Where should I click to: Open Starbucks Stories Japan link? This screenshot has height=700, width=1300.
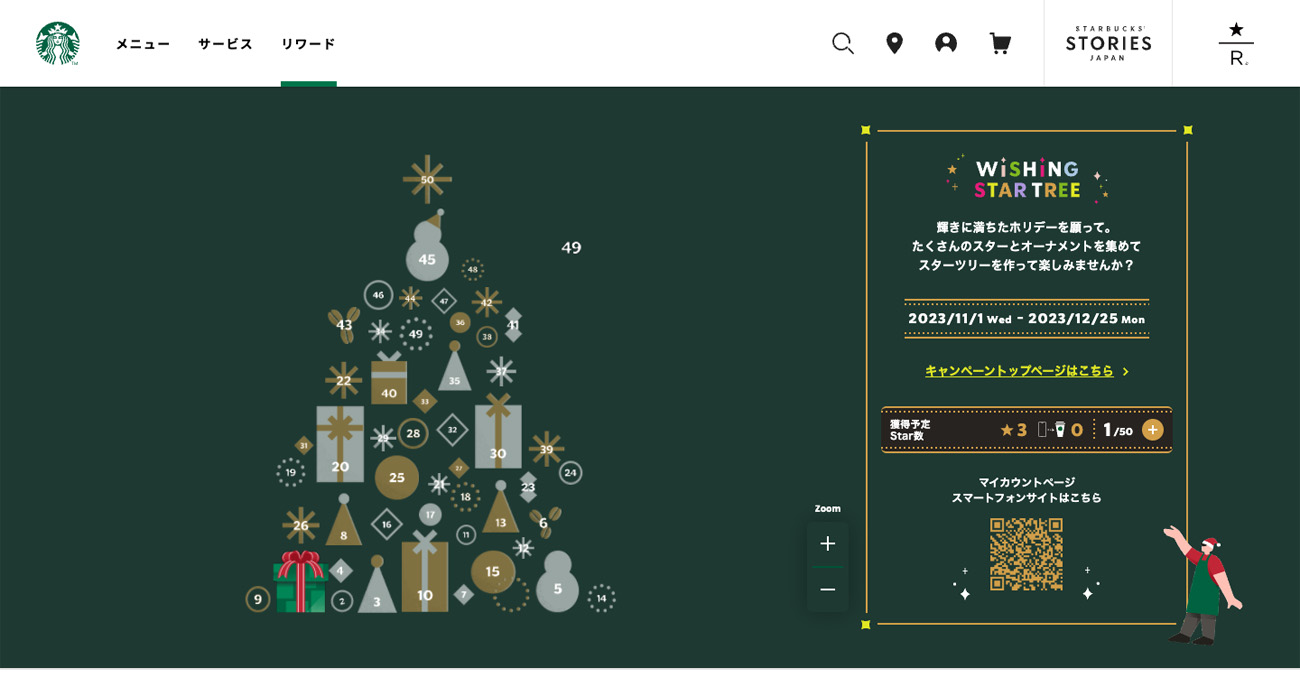coord(1108,43)
